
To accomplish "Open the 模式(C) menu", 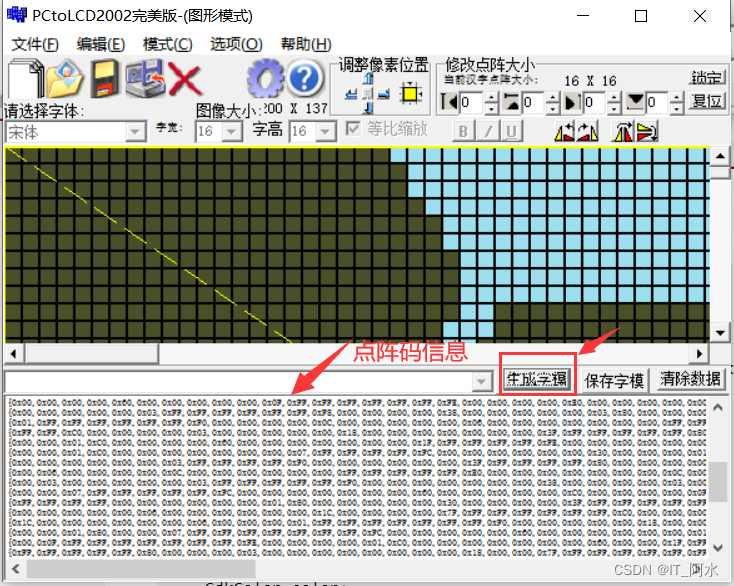I will click(168, 44).
